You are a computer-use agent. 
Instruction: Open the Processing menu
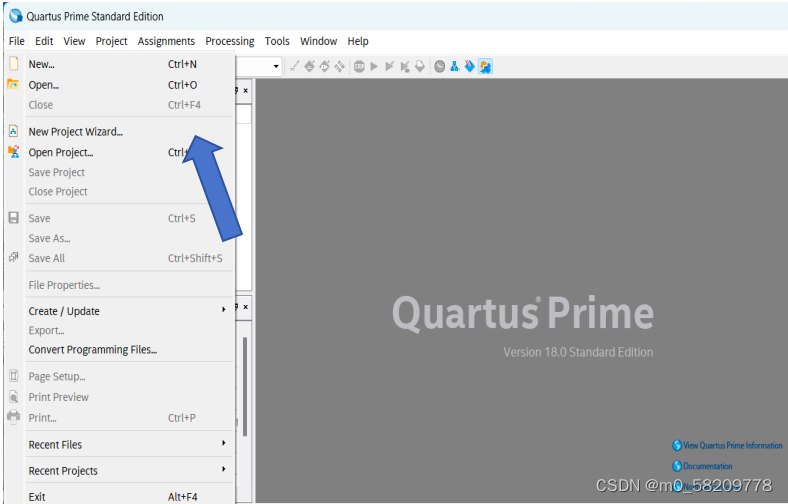click(230, 41)
